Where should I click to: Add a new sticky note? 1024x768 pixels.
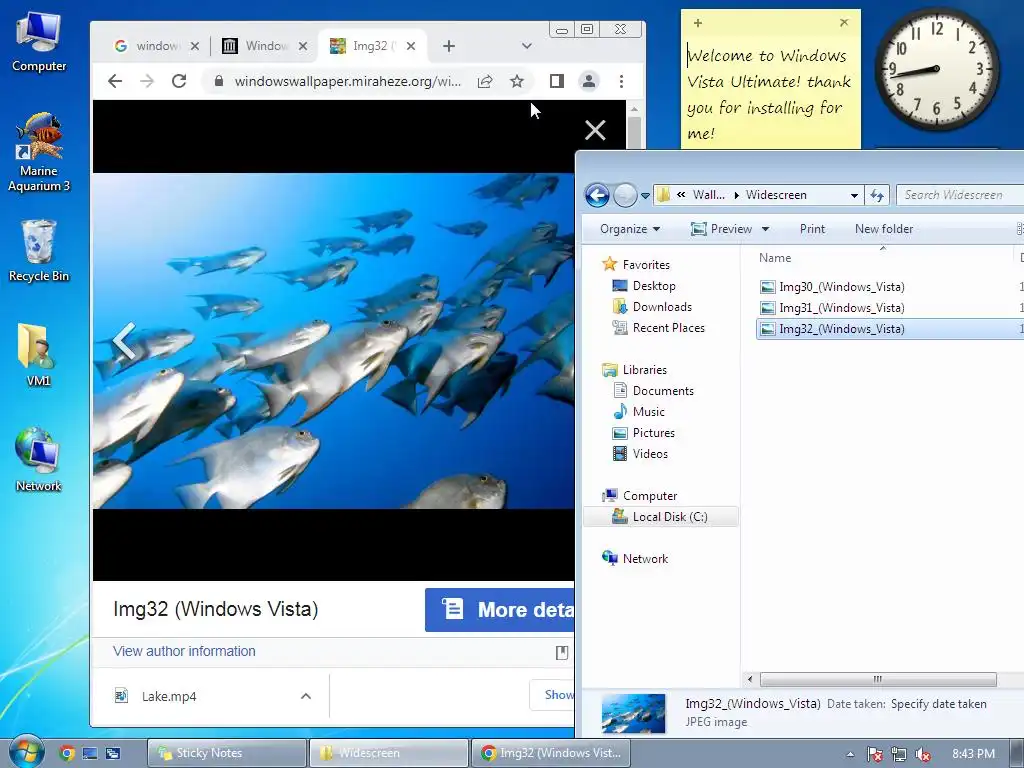(x=697, y=23)
